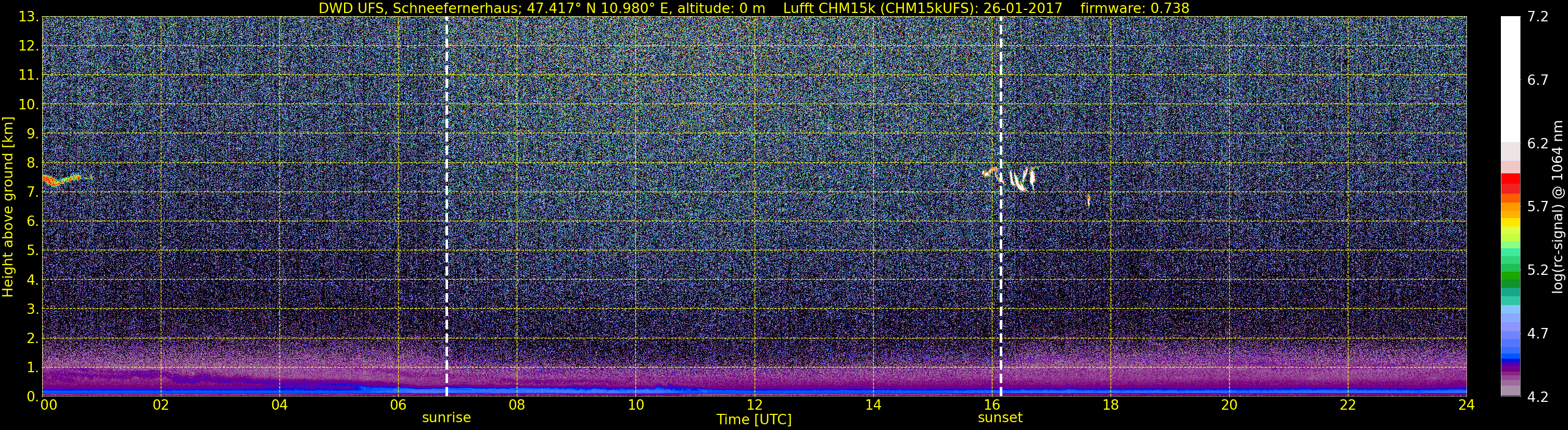Click the colorbar value '4.2'

click(1538, 397)
